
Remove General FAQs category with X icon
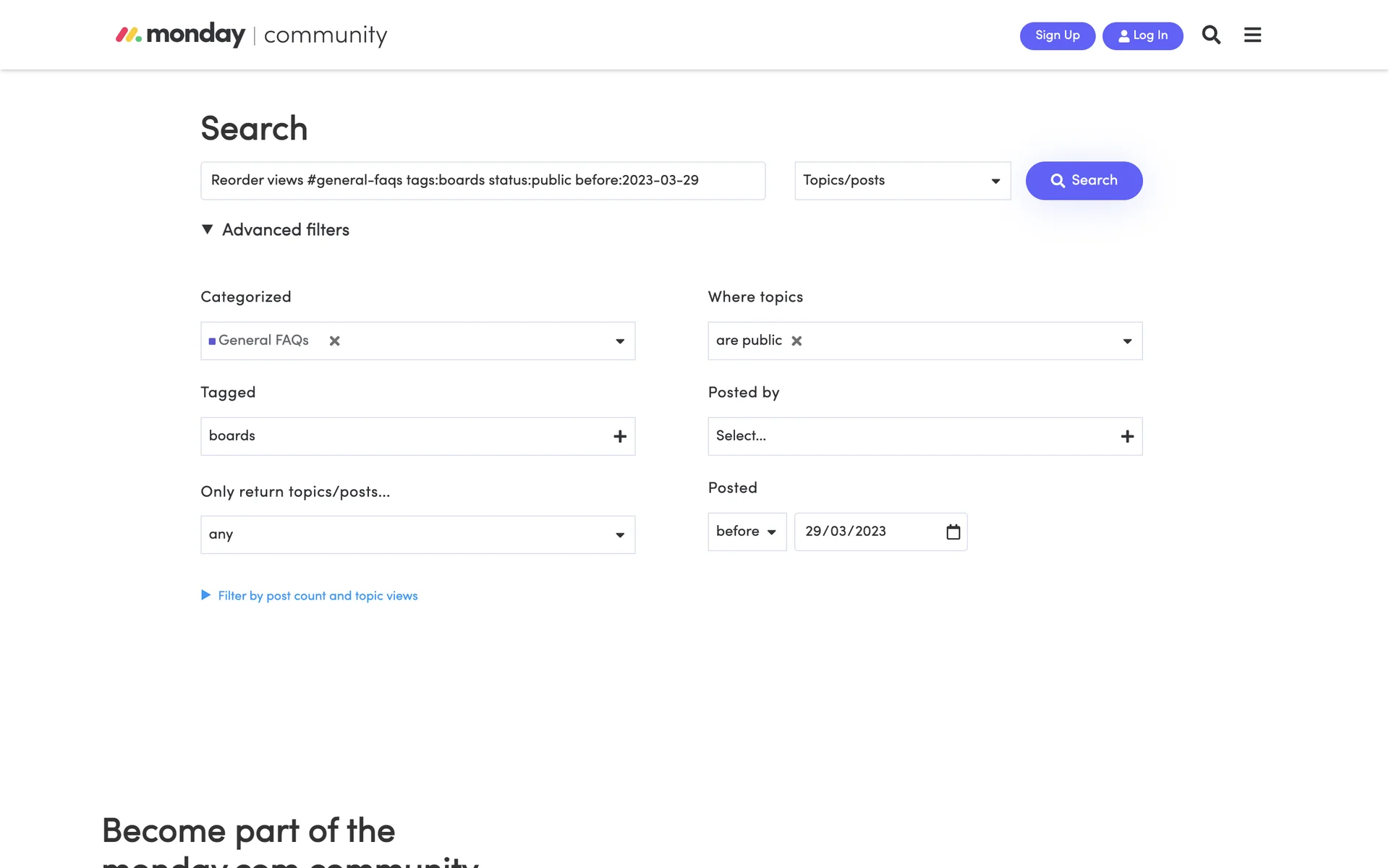(x=334, y=341)
